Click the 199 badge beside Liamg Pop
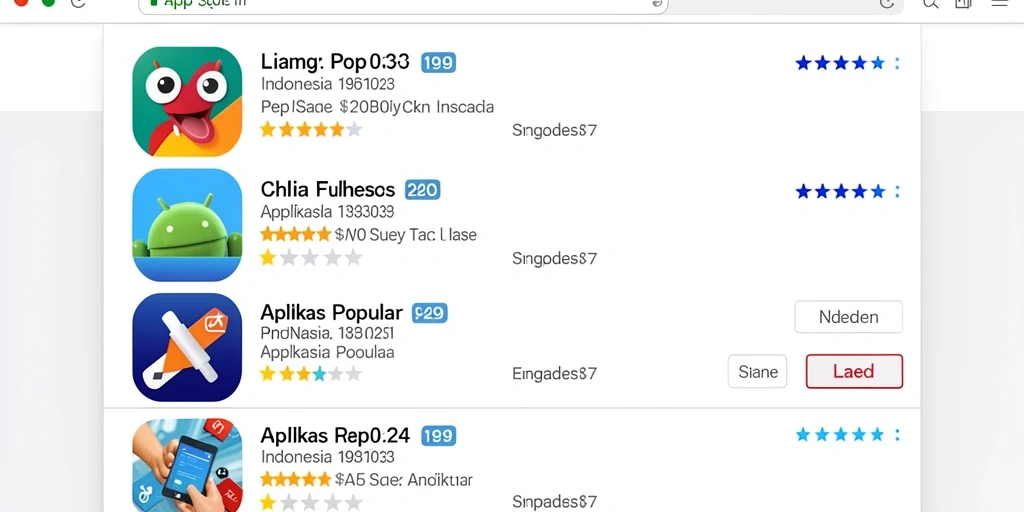 438,63
